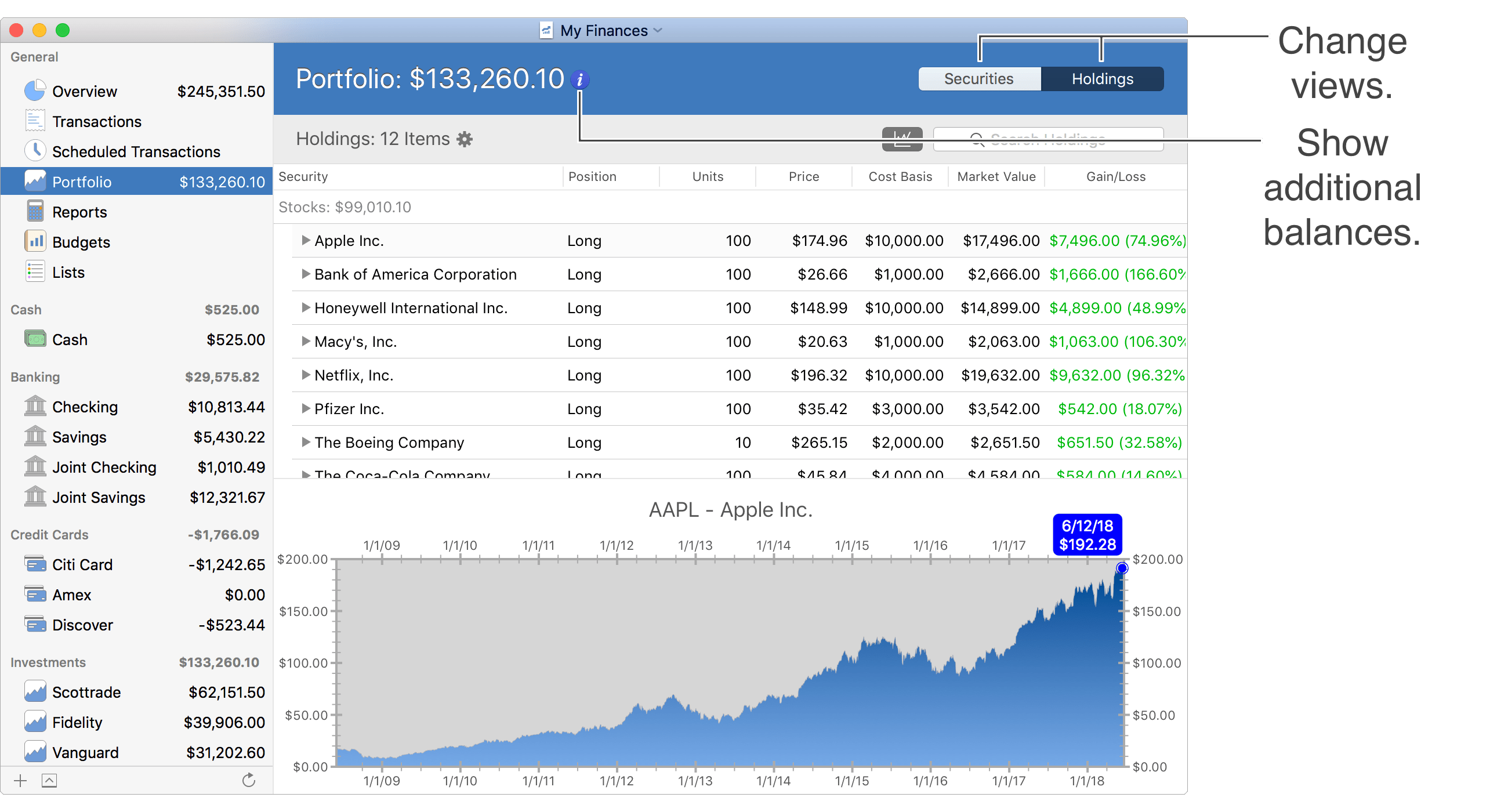Screen dimensions: 1508x812
Task: Open Transactions in the sidebar
Action: [x=97, y=121]
